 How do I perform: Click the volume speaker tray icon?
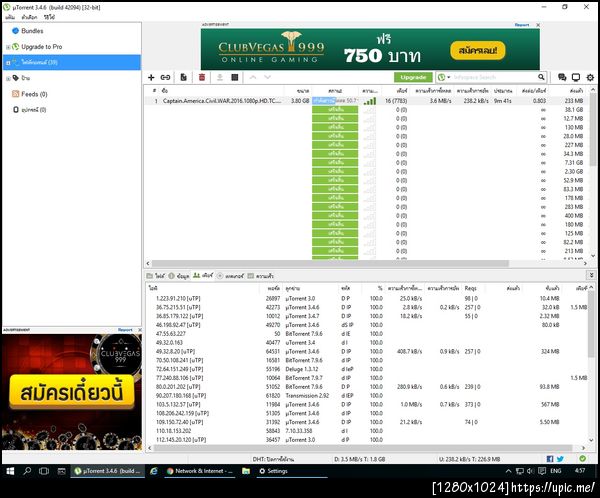(530, 471)
